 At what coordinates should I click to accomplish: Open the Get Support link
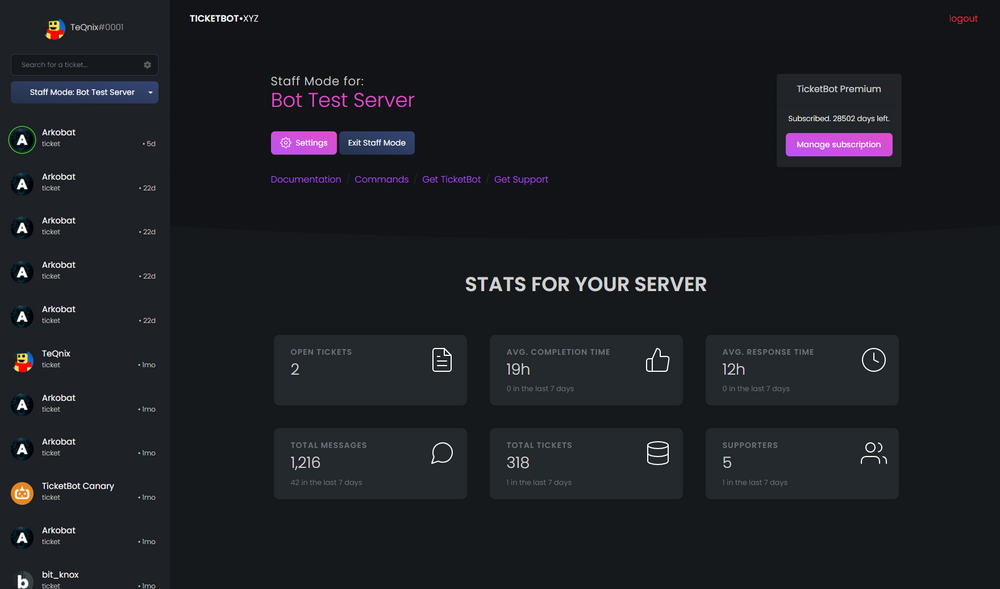521,180
